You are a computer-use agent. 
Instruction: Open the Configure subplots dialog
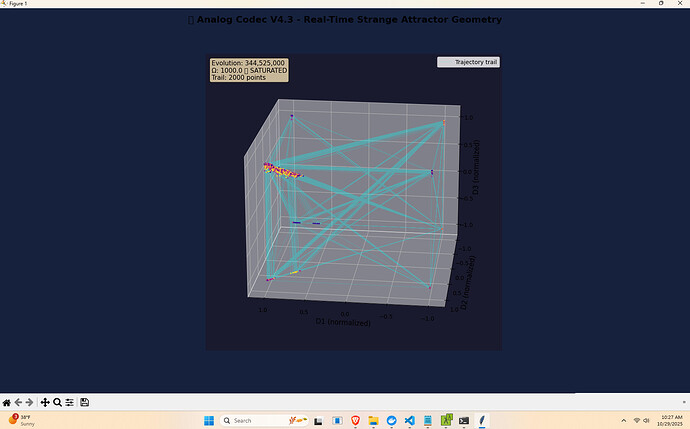(x=69, y=402)
